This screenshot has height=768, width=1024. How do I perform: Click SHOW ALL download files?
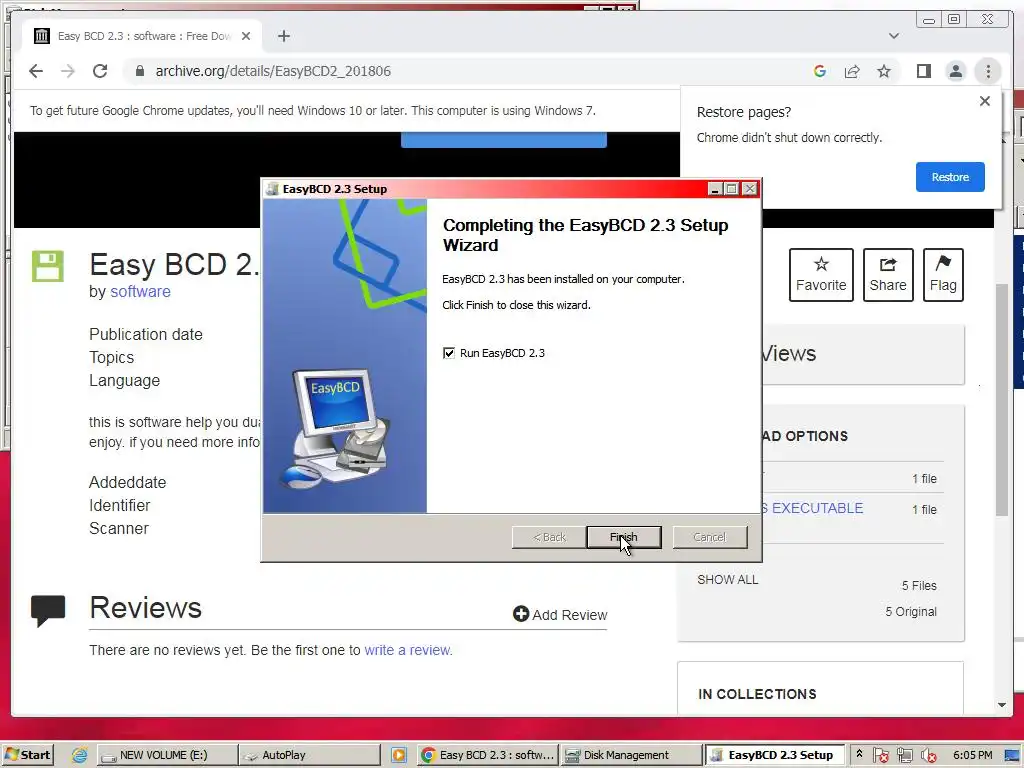728,580
